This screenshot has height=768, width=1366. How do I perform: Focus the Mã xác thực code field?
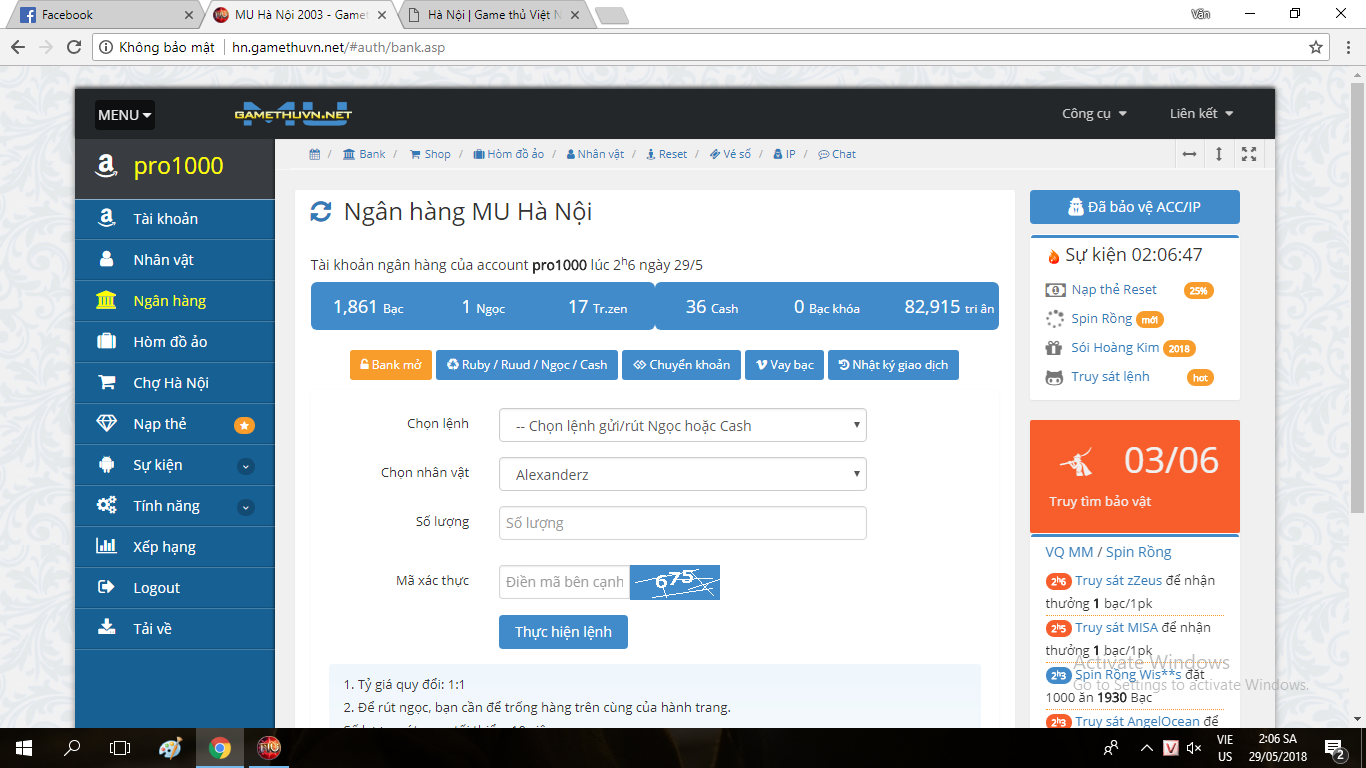pos(564,582)
